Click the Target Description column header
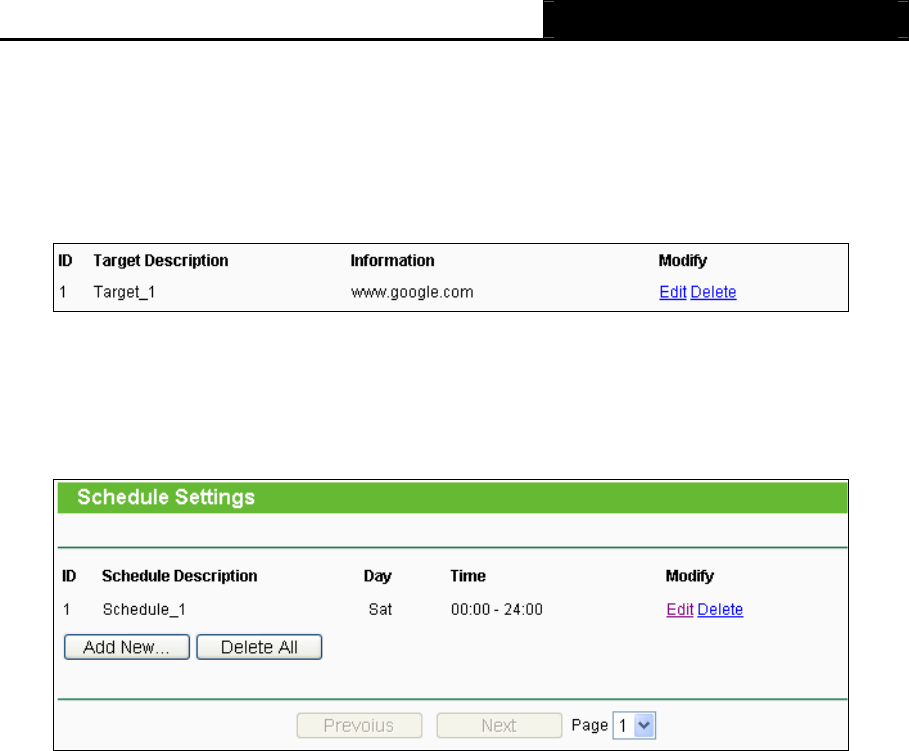This screenshot has height=751, width=909. tap(161, 261)
